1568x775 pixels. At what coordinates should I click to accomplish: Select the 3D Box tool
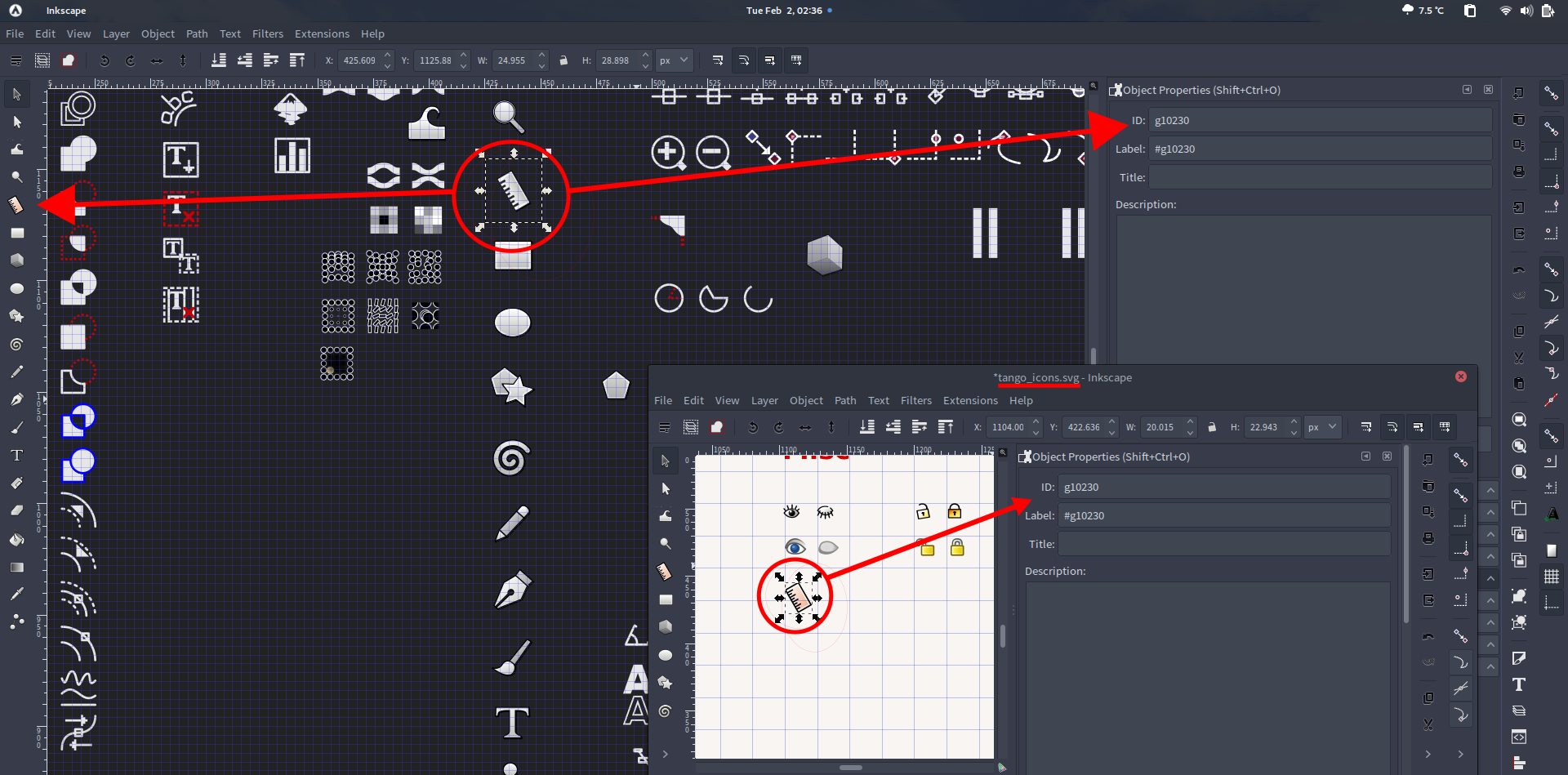click(x=16, y=260)
